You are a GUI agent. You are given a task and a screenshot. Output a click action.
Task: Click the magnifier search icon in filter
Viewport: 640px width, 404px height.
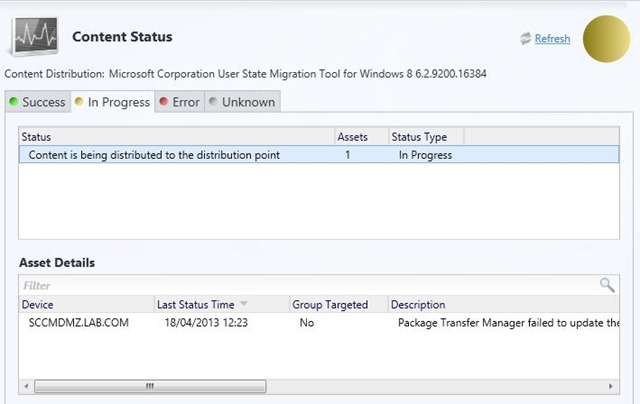607,285
